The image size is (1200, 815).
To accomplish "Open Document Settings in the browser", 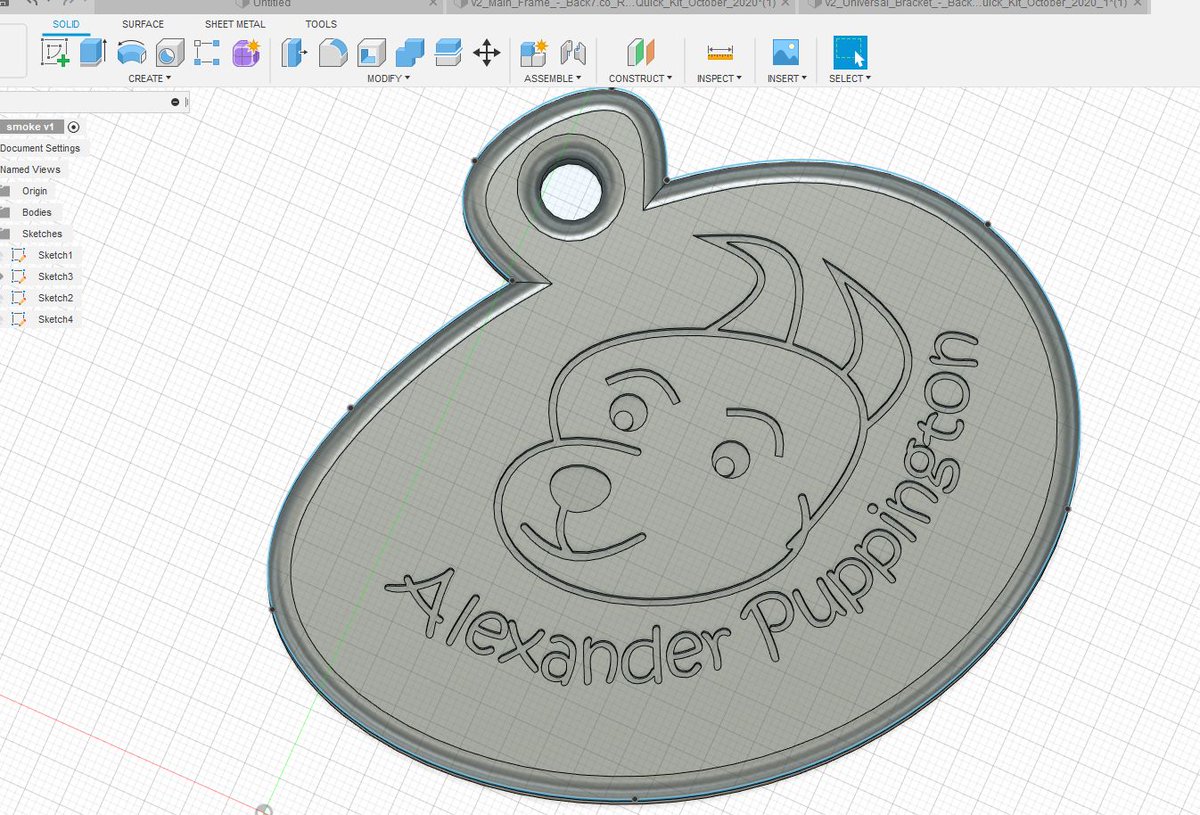I will 40,148.
